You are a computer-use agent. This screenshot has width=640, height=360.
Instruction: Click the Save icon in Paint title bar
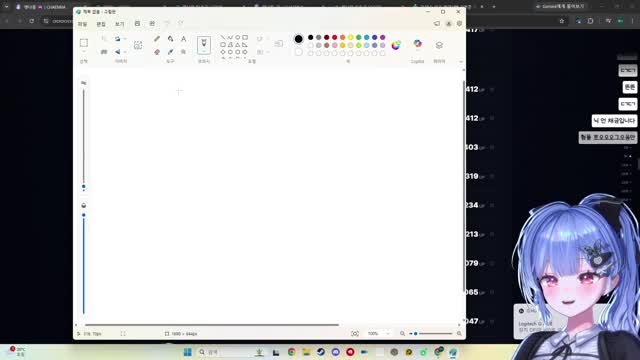137,24
